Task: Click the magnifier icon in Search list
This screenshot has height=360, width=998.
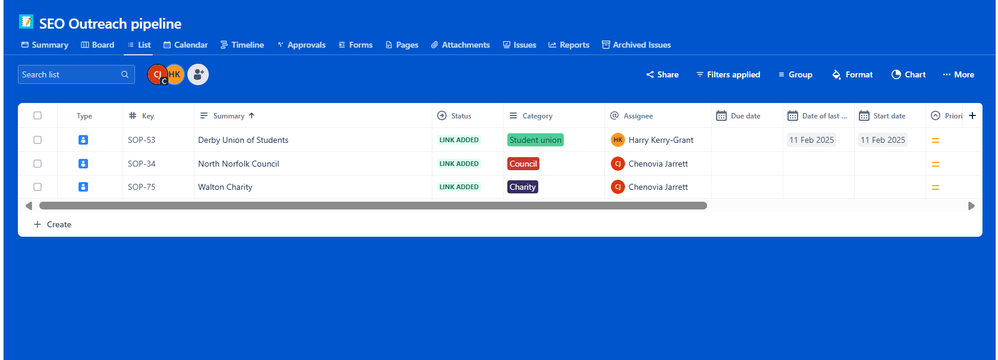Action: (x=125, y=74)
